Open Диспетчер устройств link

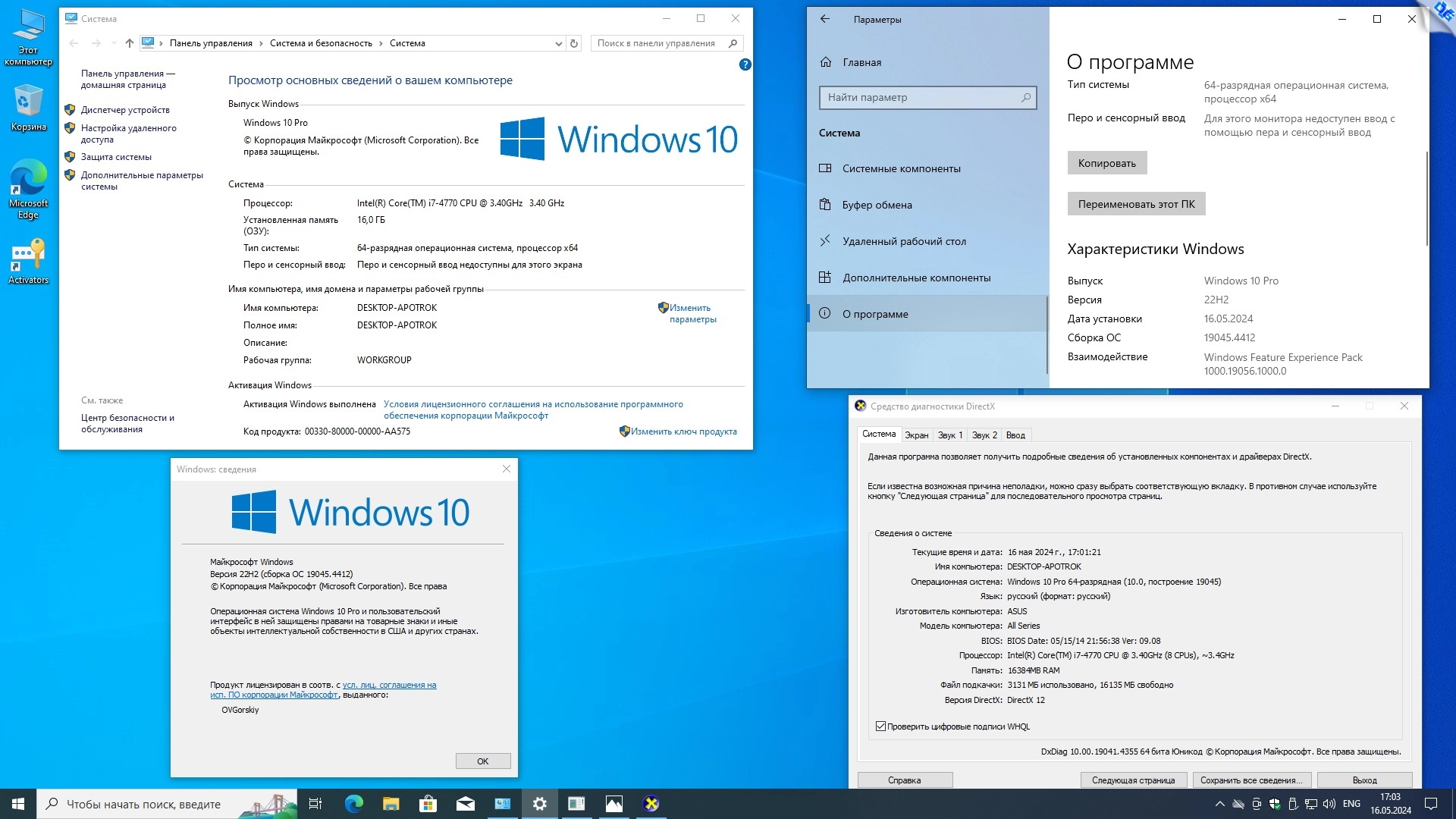125,110
